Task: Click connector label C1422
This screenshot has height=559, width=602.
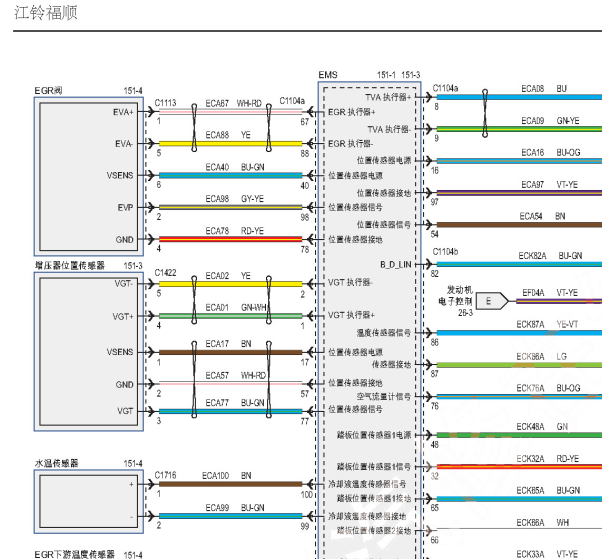Action: click(x=165, y=273)
